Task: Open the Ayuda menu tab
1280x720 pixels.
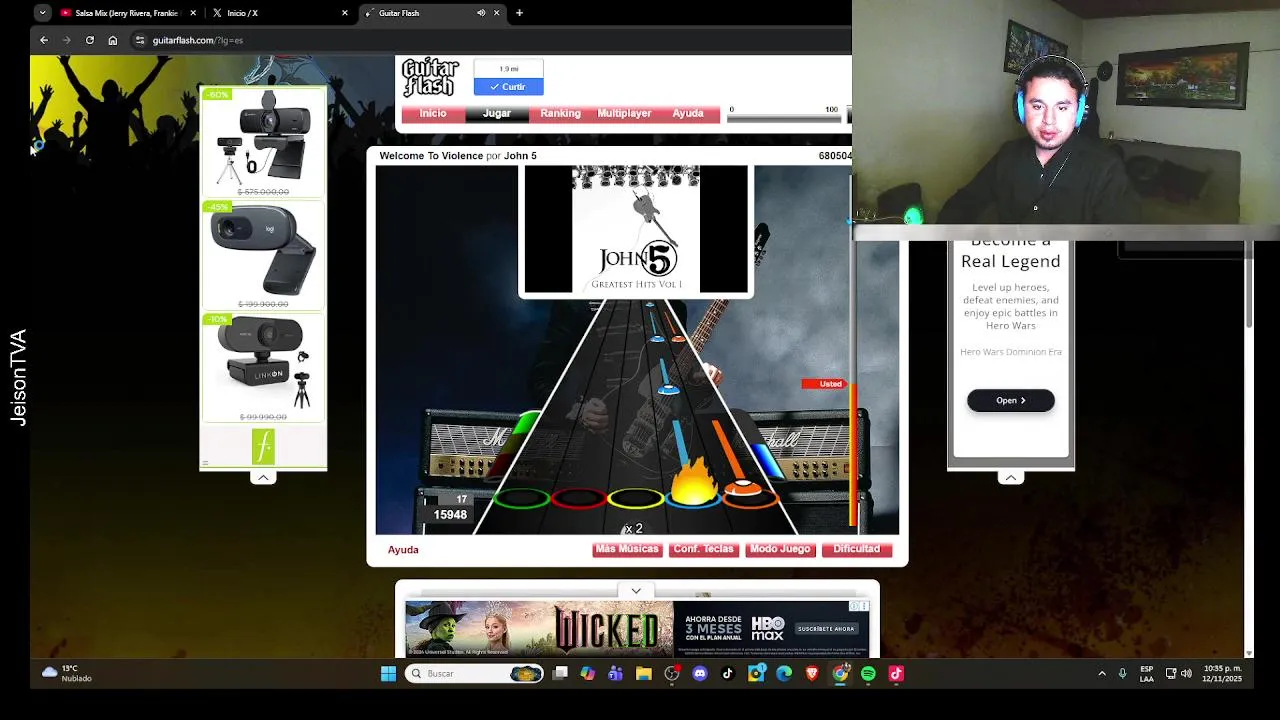Action: (x=688, y=113)
